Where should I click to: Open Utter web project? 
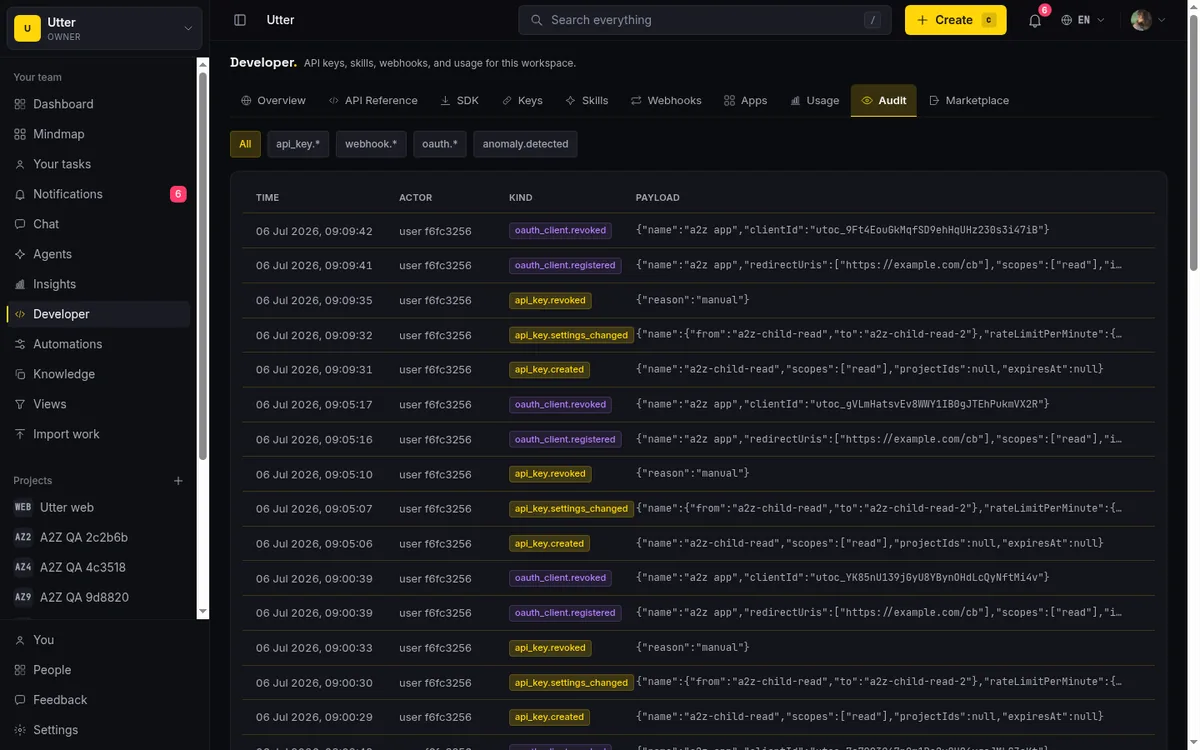tap(100, 507)
